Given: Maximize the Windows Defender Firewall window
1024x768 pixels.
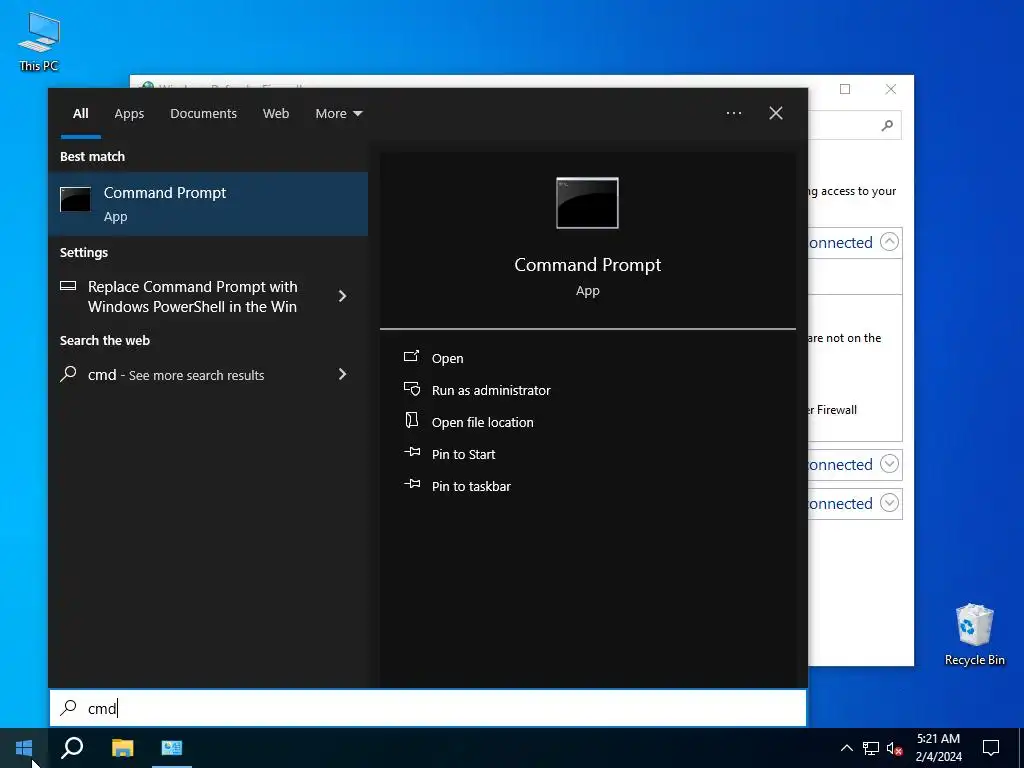Looking at the screenshot, I should coord(845,89).
